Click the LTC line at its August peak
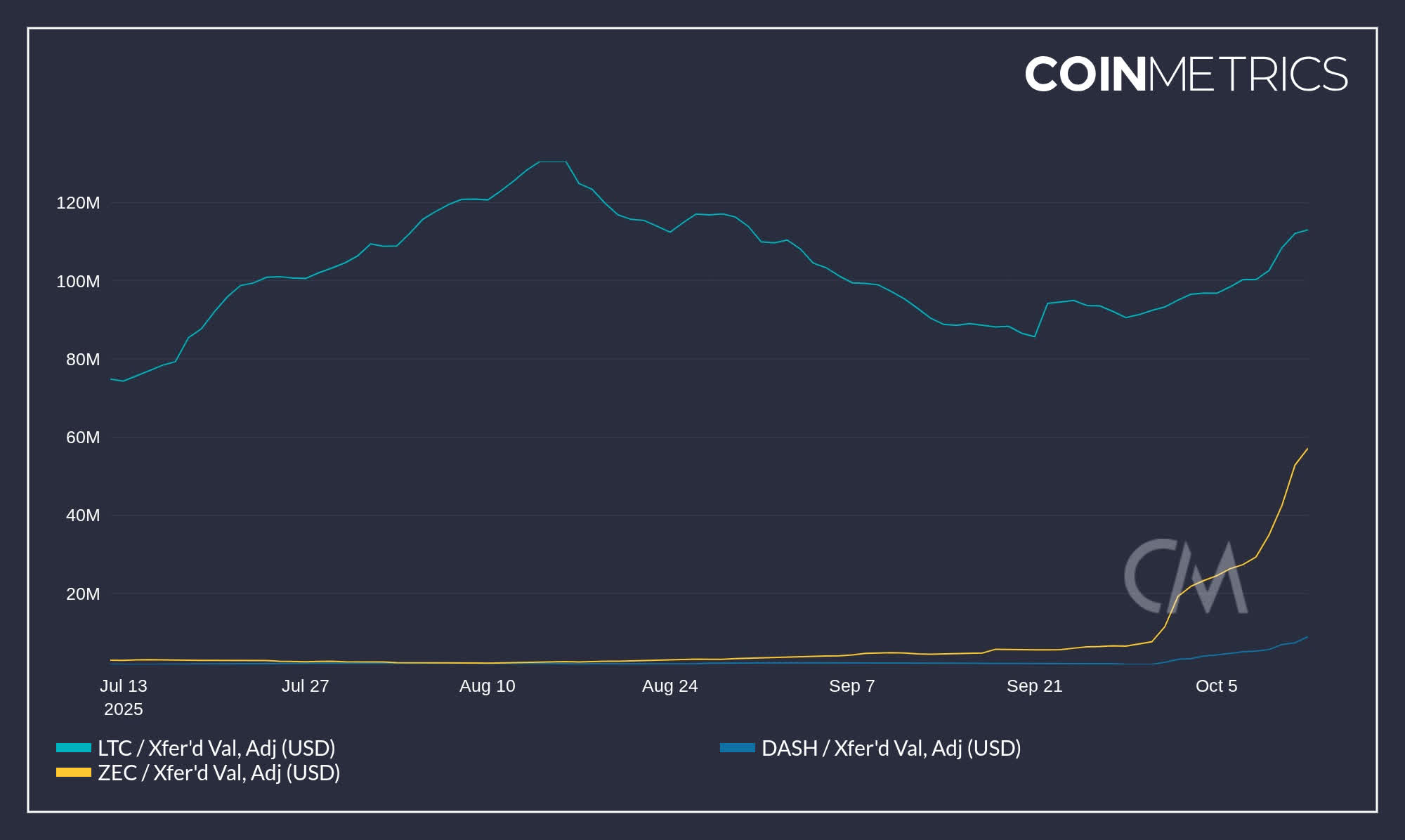The height and width of the screenshot is (840, 1405). (x=551, y=162)
